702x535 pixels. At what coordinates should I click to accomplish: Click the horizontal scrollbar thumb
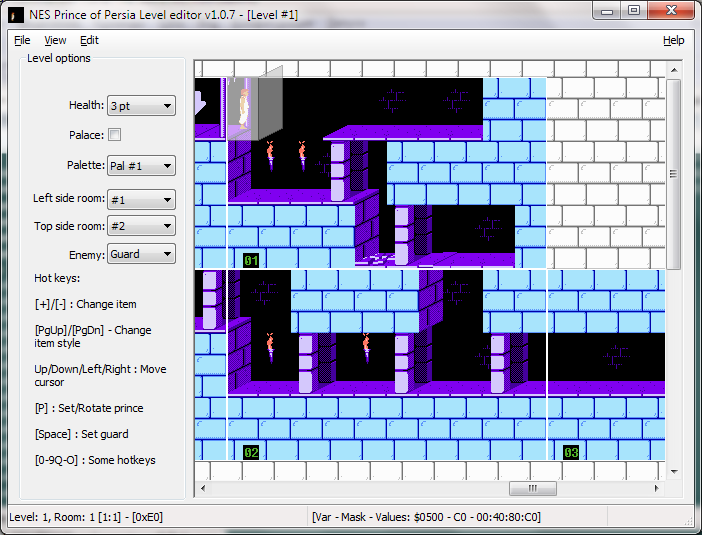coord(533,488)
